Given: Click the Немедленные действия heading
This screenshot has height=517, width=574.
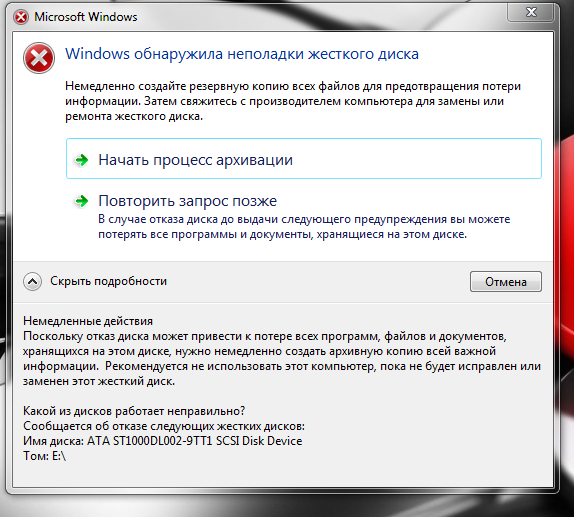Looking at the screenshot, I should point(88,321).
